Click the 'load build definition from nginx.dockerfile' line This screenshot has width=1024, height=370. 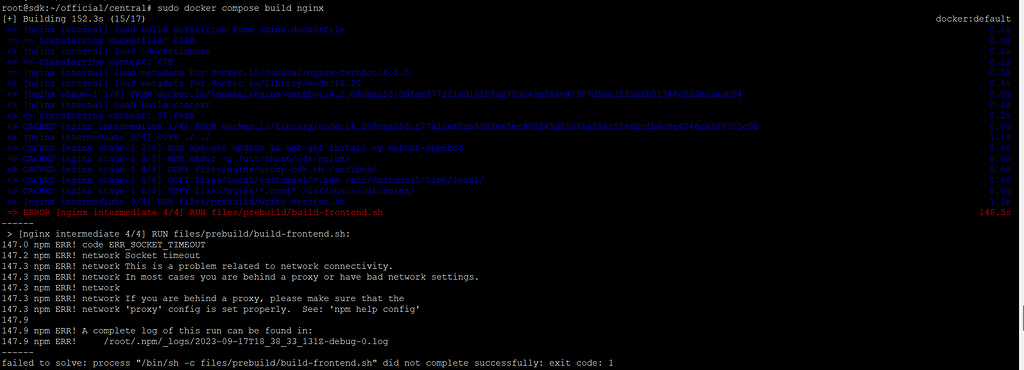pos(176,29)
